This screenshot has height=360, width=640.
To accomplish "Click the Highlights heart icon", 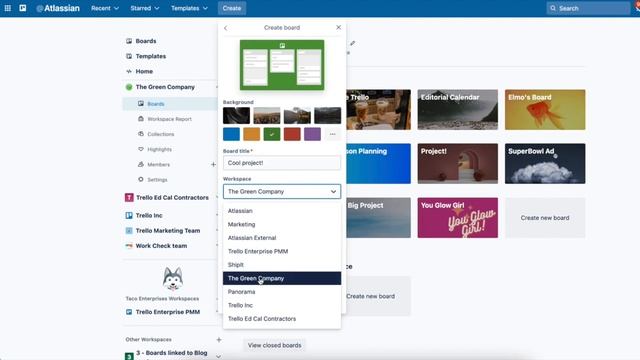I will pos(141,149).
